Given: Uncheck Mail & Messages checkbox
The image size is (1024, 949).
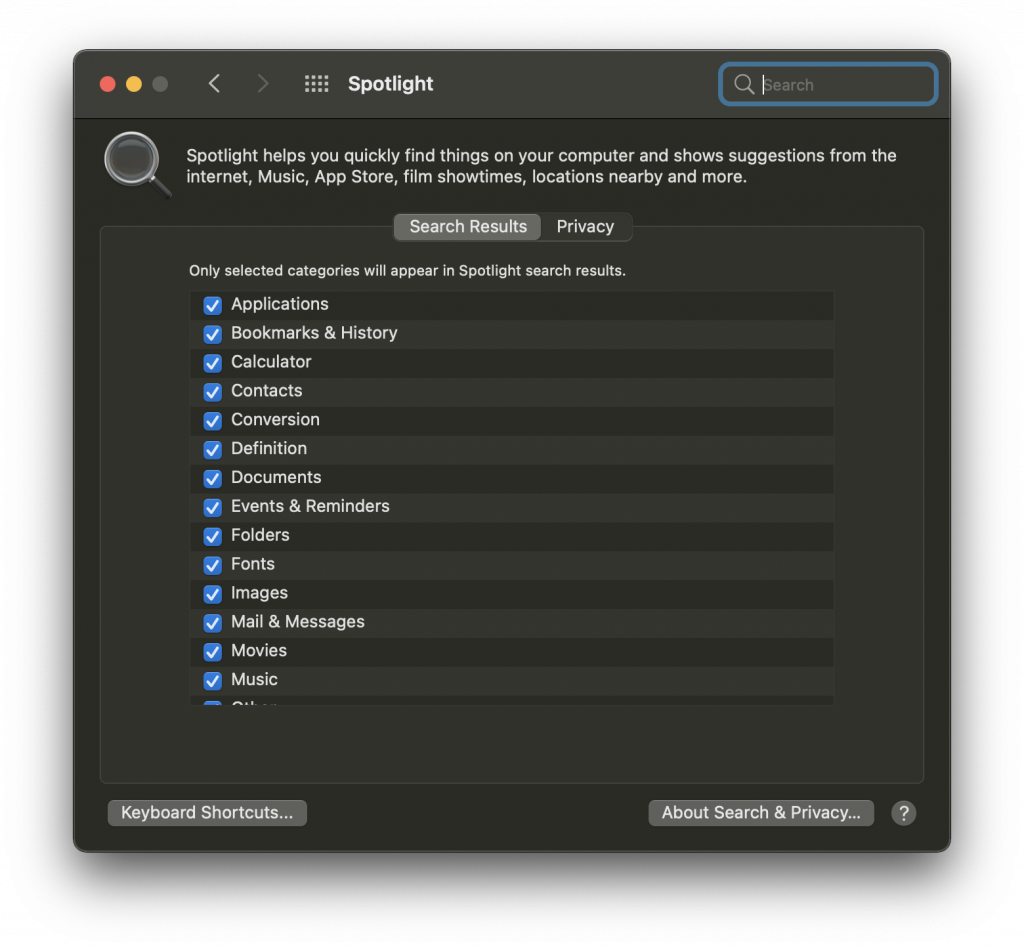Looking at the screenshot, I should tap(212, 622).
